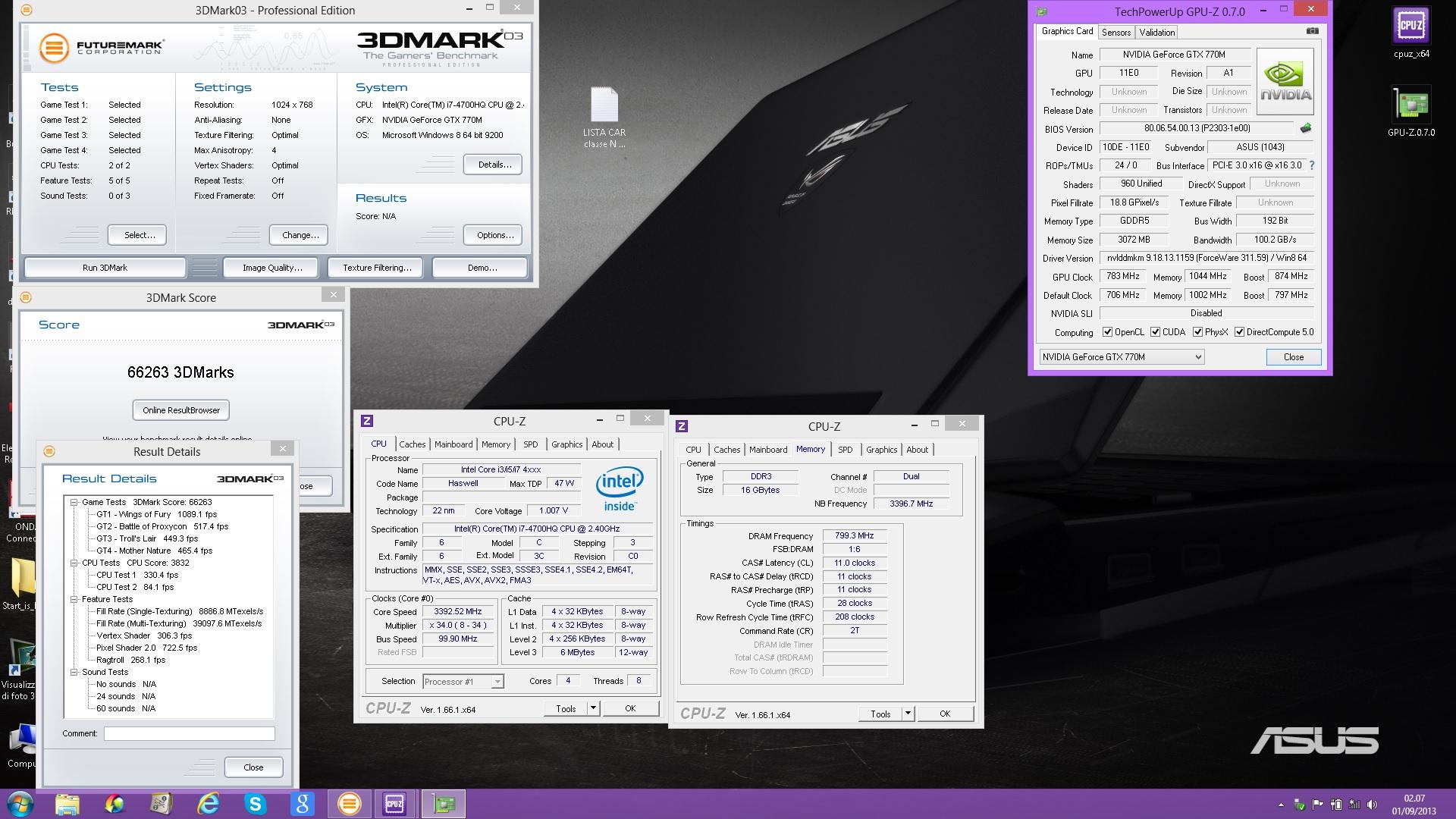Click the Close button in GPU-Z
The image size is (1456, 819).
pos(1294,357)
